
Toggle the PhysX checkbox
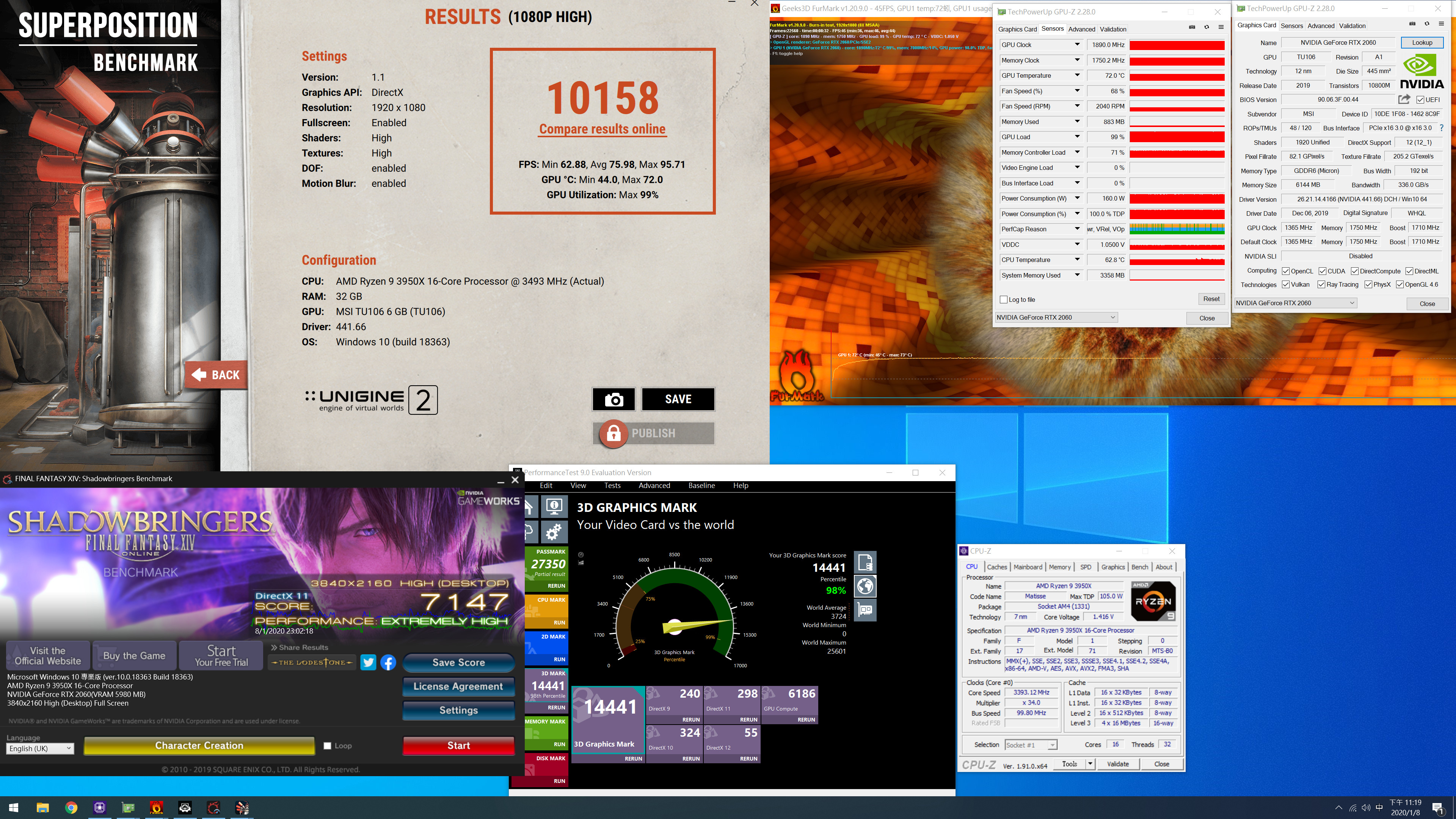(x=1368, y=284)
